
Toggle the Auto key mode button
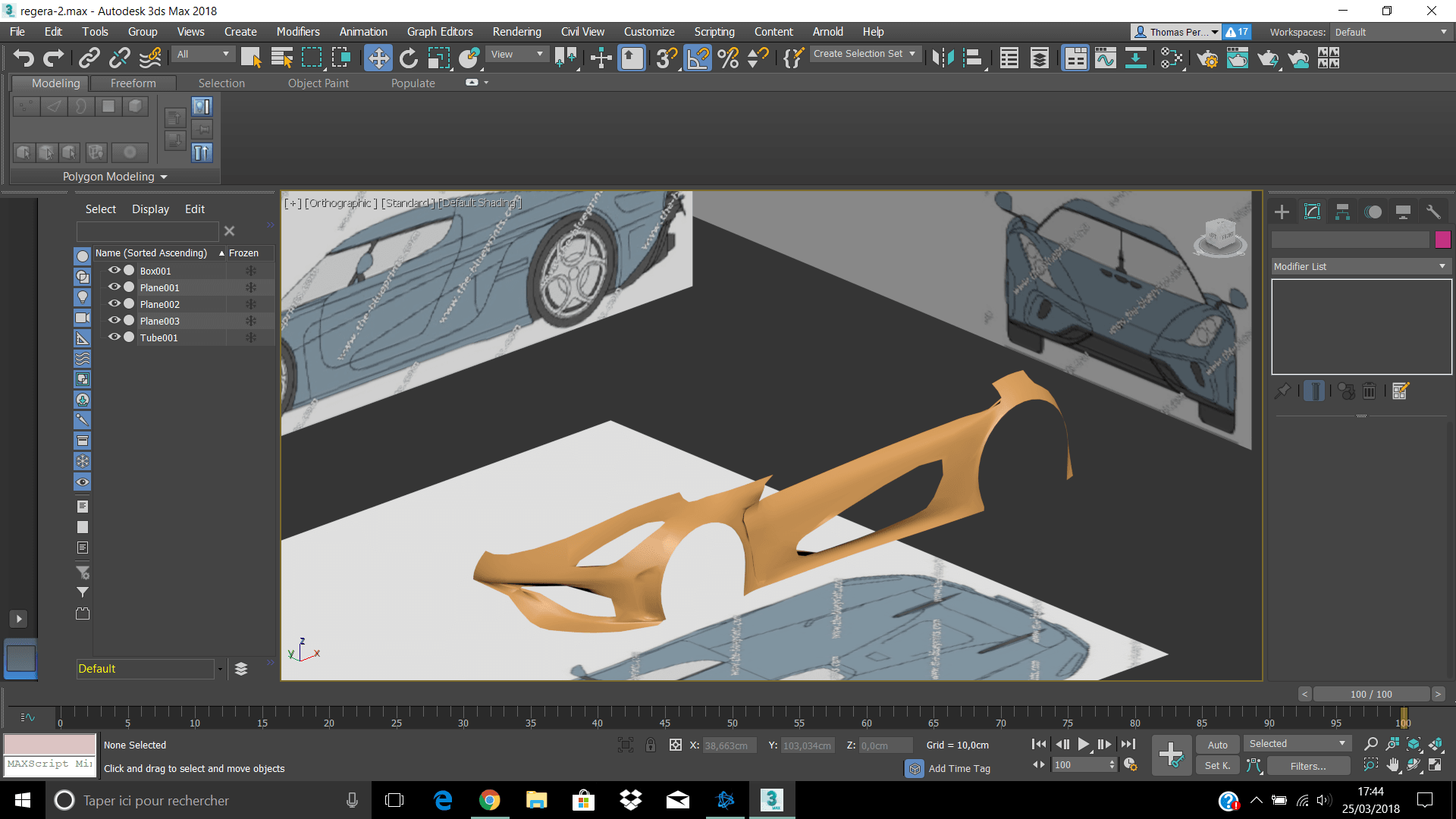point(1217,745)
